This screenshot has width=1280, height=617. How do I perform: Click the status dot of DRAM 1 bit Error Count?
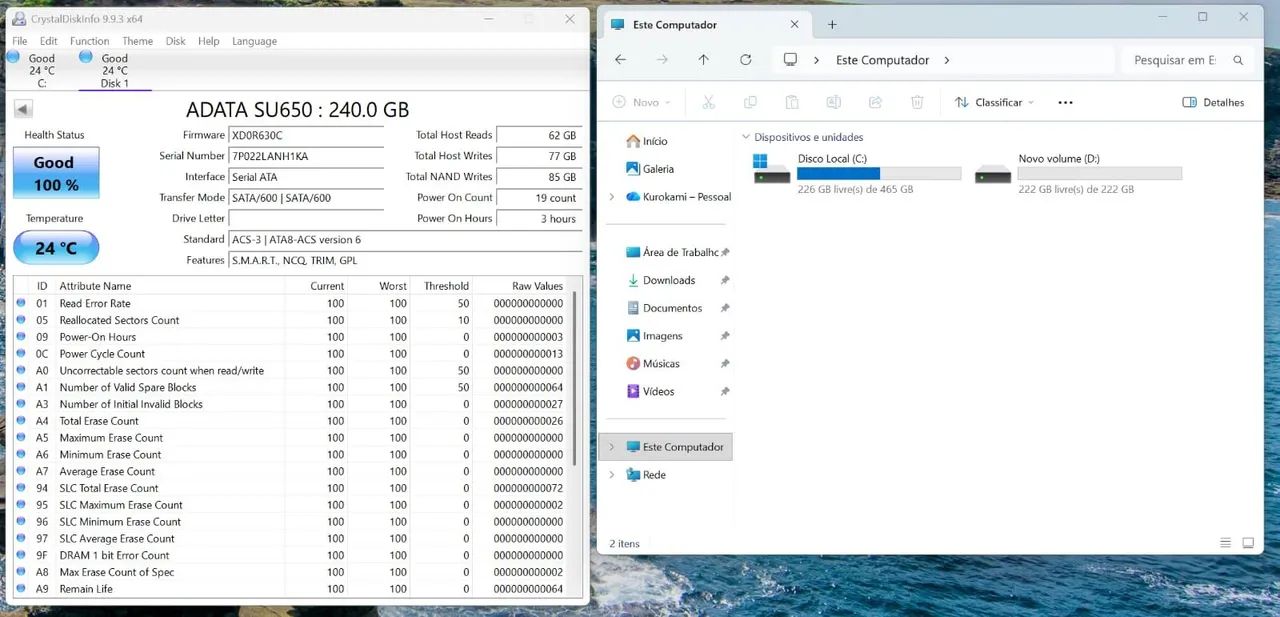click(21, 555)
